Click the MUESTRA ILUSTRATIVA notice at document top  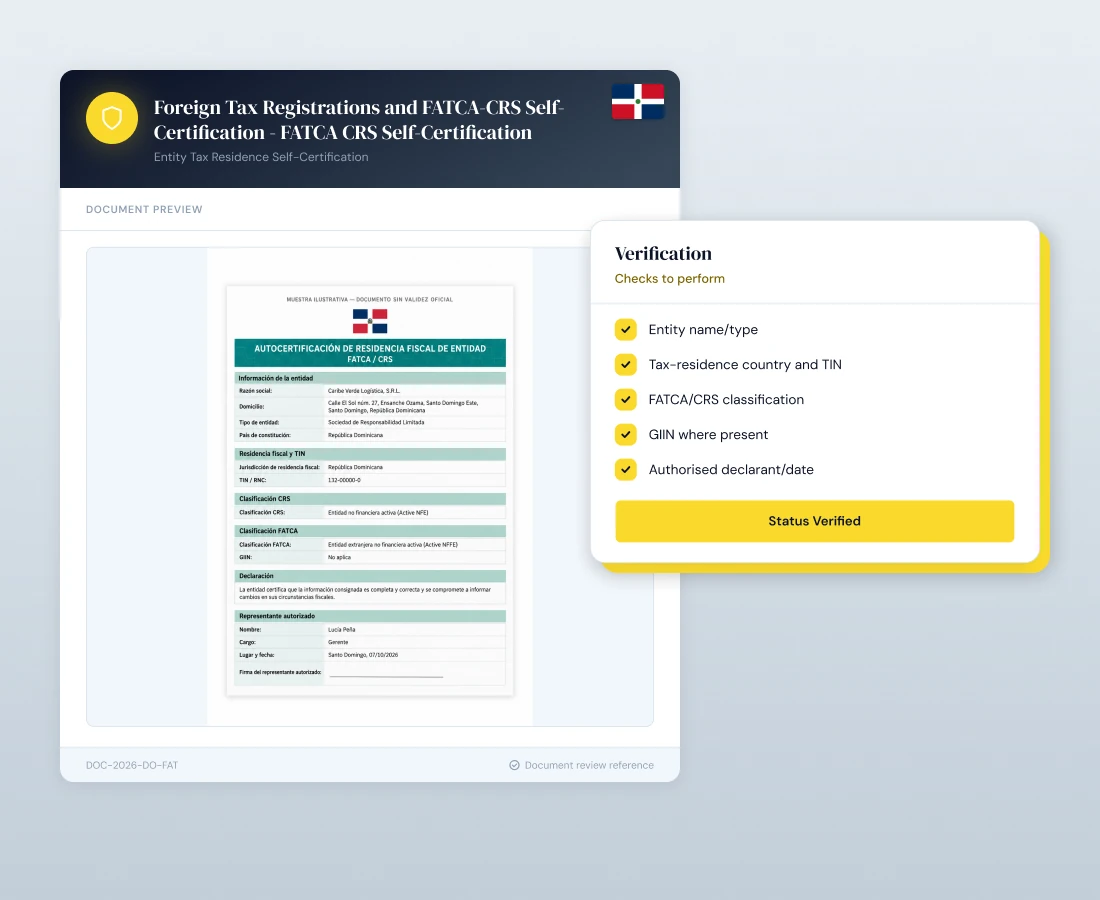click(370, 300)
